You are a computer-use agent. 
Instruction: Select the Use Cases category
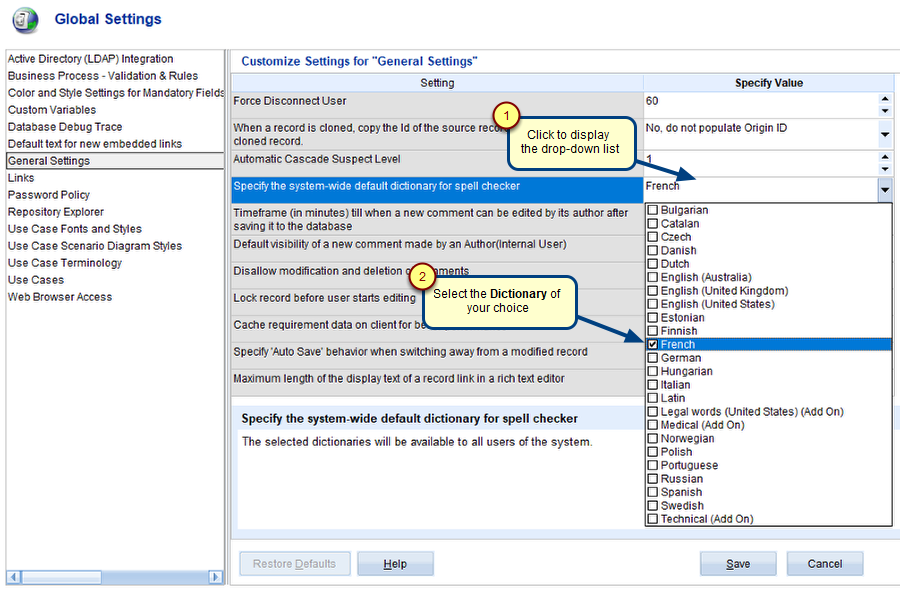click(x=36, y=280)
